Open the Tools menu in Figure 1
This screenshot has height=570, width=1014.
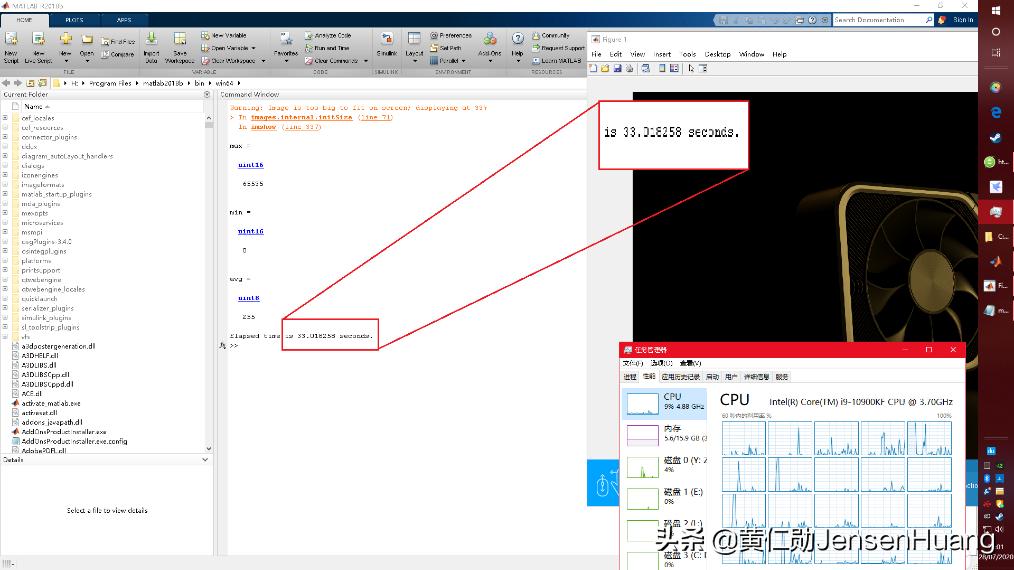689,54
